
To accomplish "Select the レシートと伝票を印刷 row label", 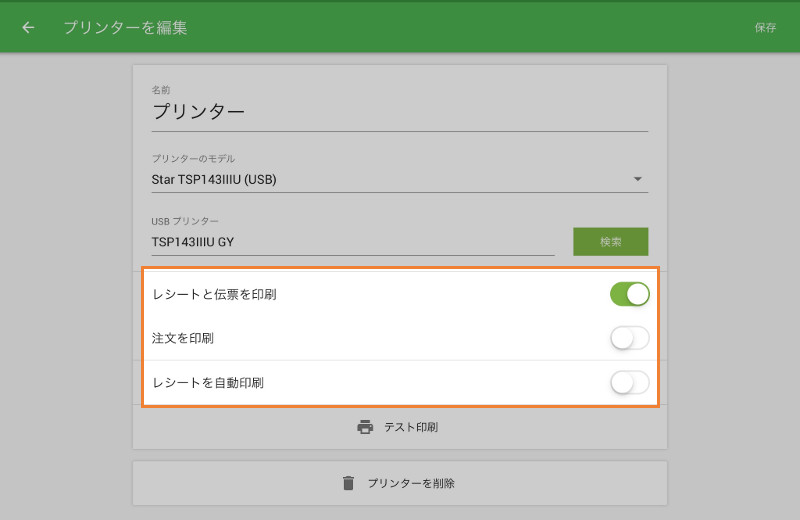I will tap(214, 294).
